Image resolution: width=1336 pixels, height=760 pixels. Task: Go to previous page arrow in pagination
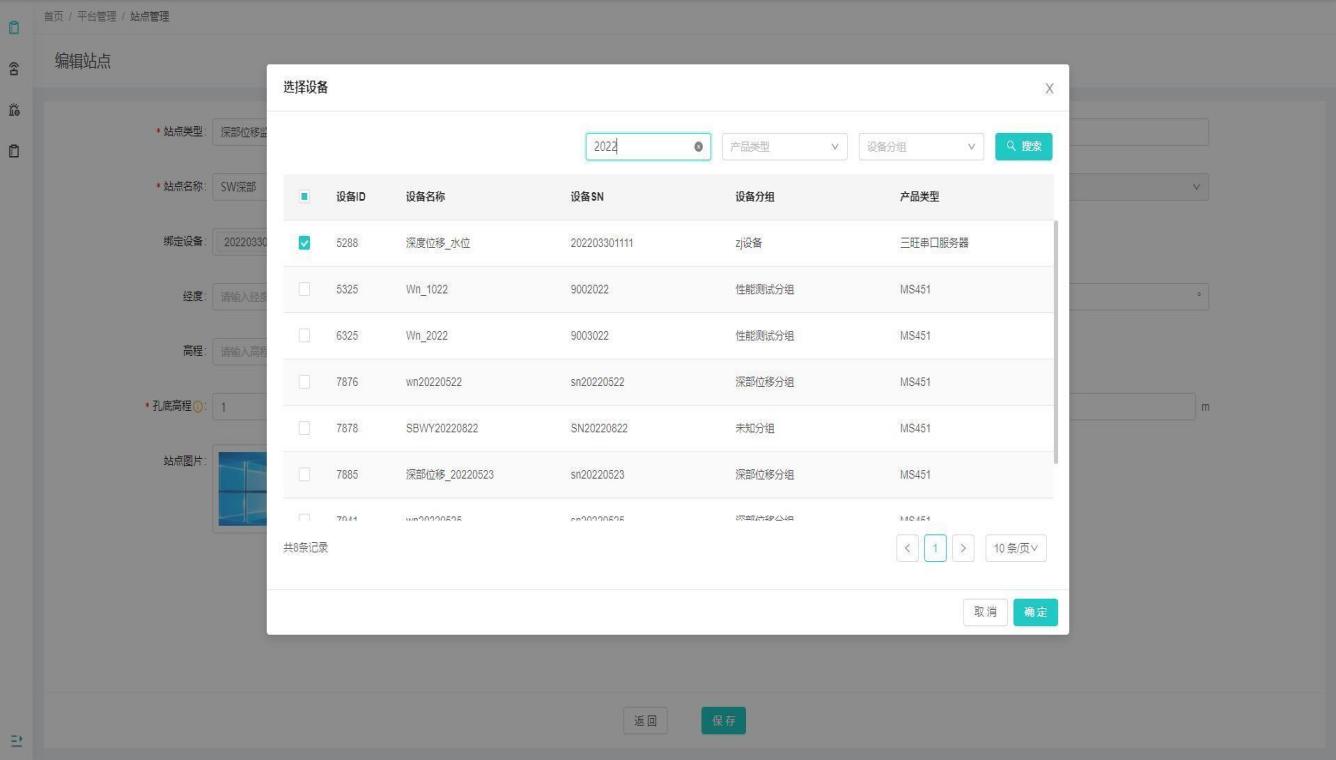[x=908, y=548]
